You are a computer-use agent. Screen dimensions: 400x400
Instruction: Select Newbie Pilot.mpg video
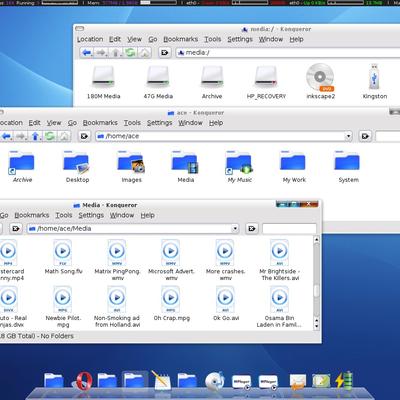click(63, 307)
